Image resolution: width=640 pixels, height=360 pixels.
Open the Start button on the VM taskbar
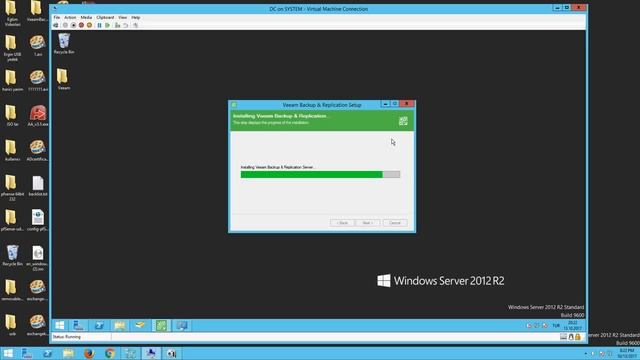pyautogui.click(x=60, y=325)
